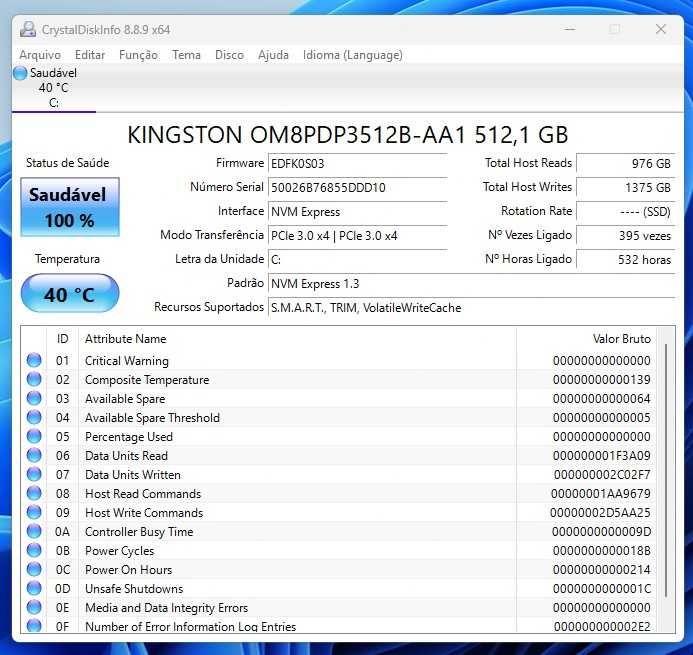Click the raw value 0000000000018B
The height and width of the screenshot is (655, 693).
pyautogui.click(x=602, y=551)
